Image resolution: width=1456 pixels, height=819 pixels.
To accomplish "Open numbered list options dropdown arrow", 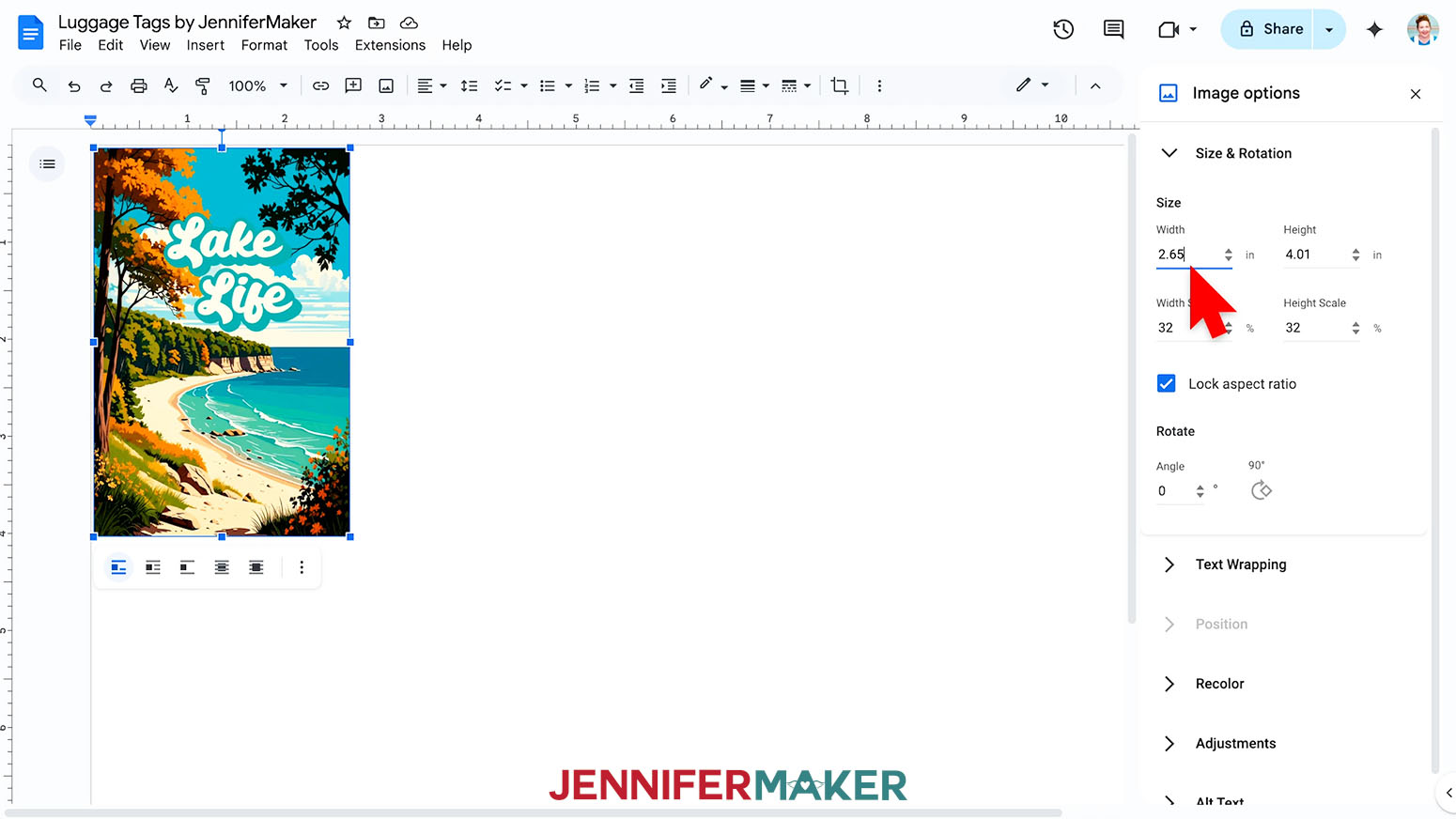I will (x=613, y=85).
